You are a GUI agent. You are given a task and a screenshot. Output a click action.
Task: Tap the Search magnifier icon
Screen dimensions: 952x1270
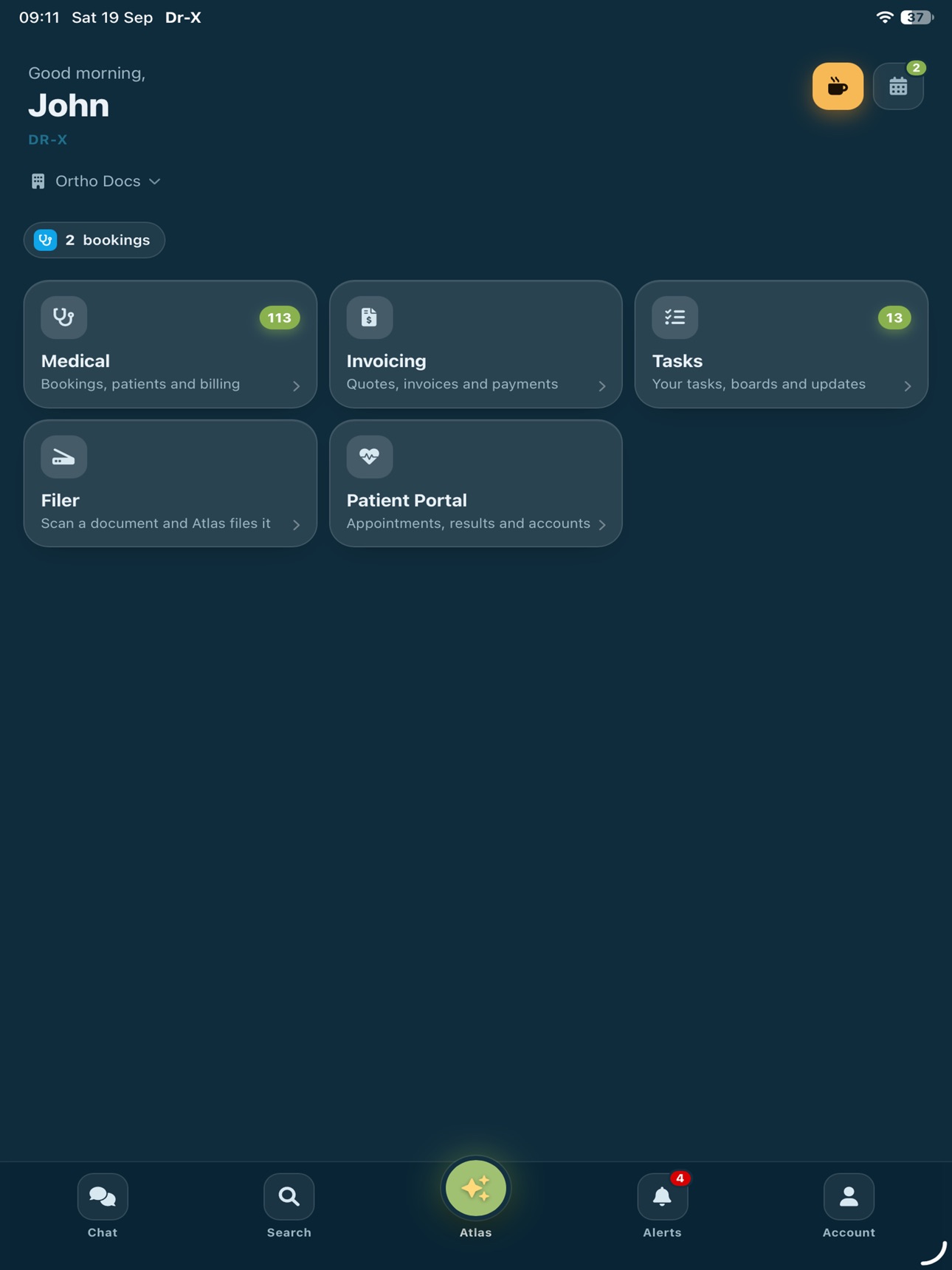click(289, 1196)
